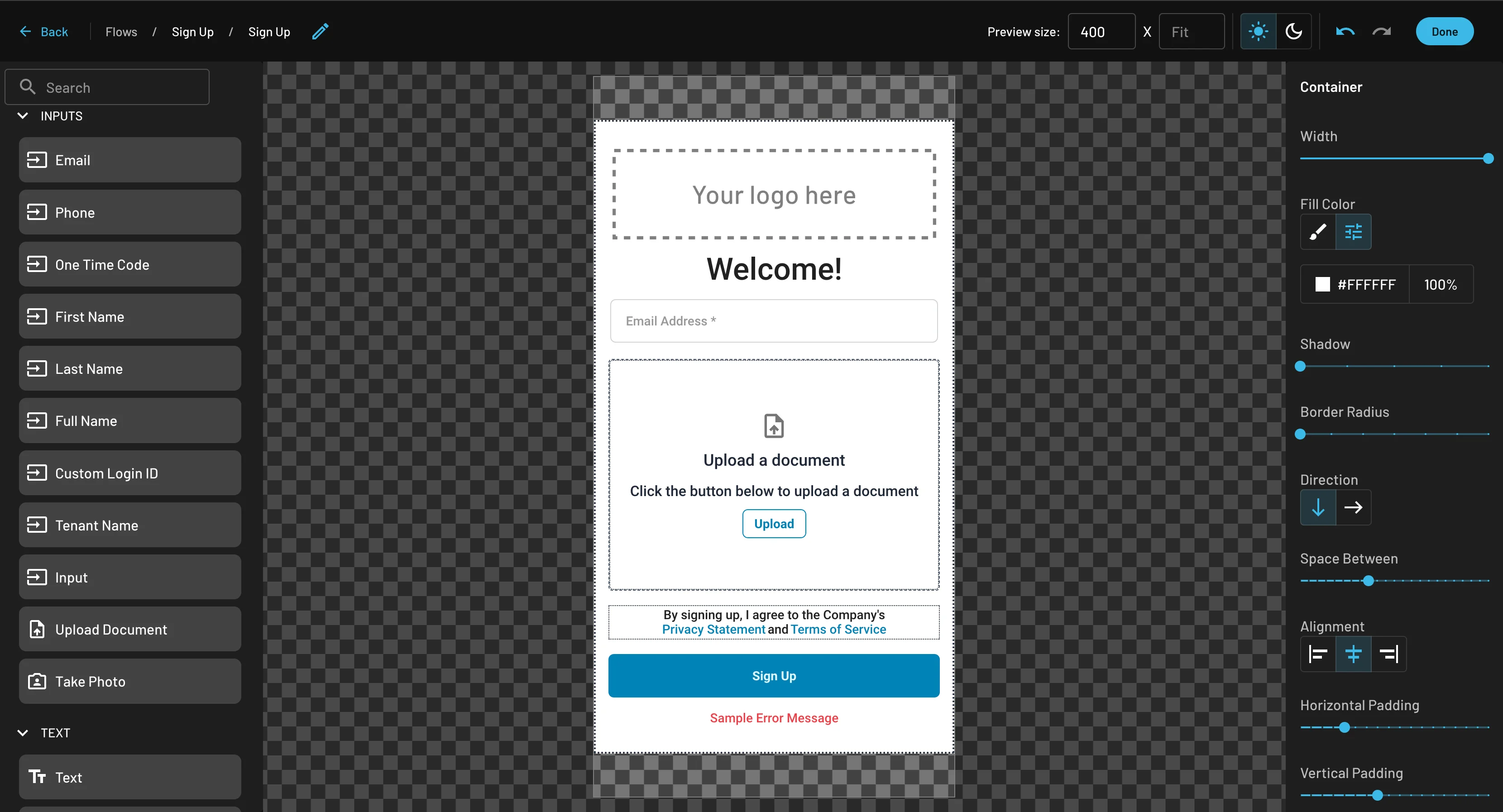Viewport: 1503px width, 812px height.
Task: Rename the flow using the pencil icon
Action: point(319,31)
